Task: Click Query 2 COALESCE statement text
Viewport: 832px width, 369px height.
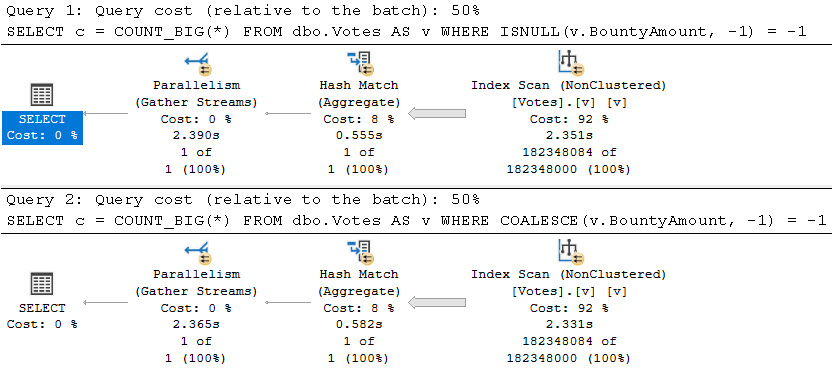Action: [417, 220]
